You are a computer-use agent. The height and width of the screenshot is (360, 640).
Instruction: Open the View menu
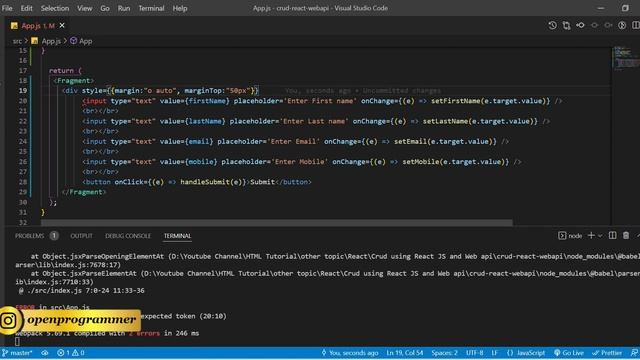pos(84,8)
